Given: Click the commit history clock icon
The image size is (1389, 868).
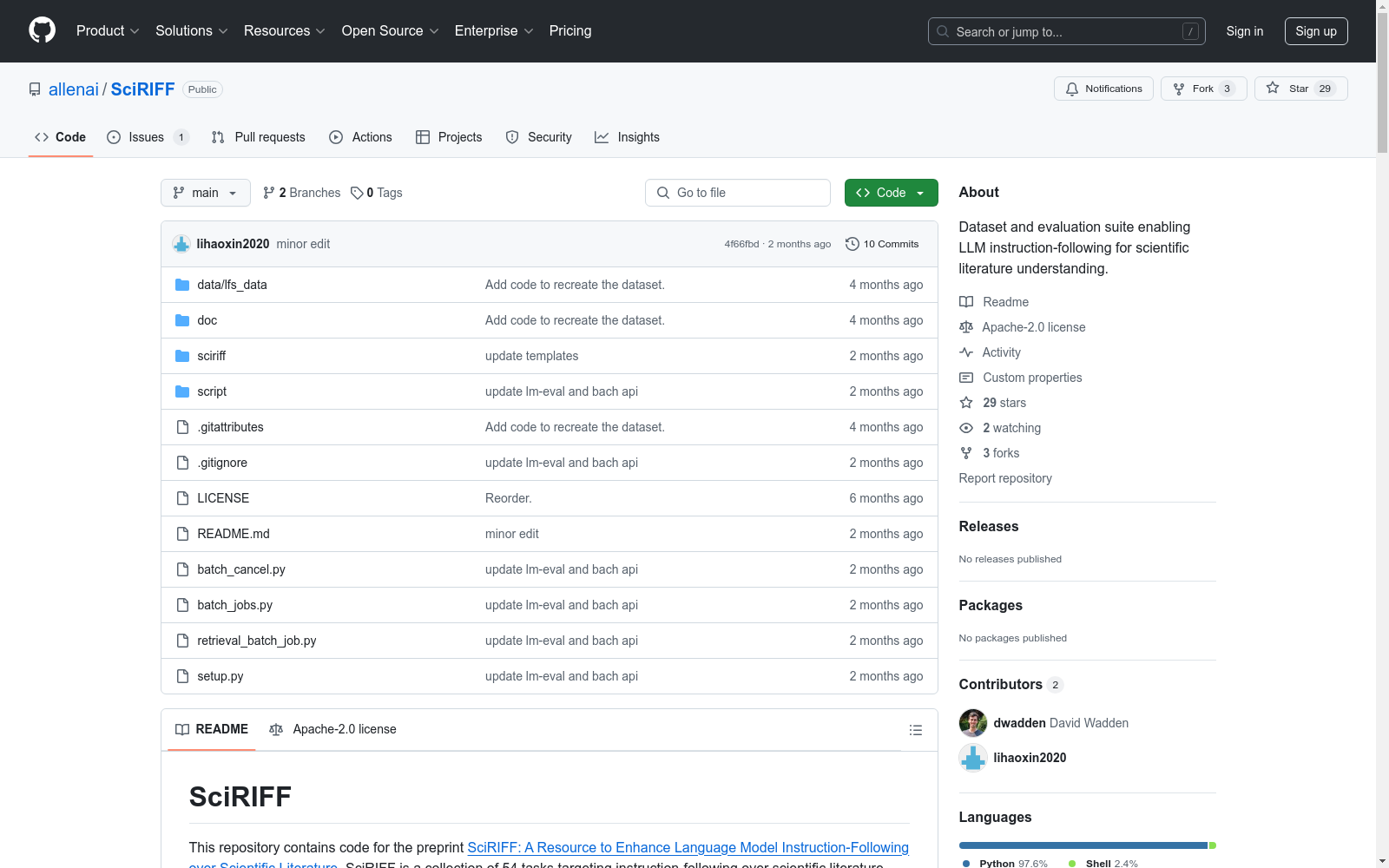Looking at the screenshot, I should click(x=852, y=244).
